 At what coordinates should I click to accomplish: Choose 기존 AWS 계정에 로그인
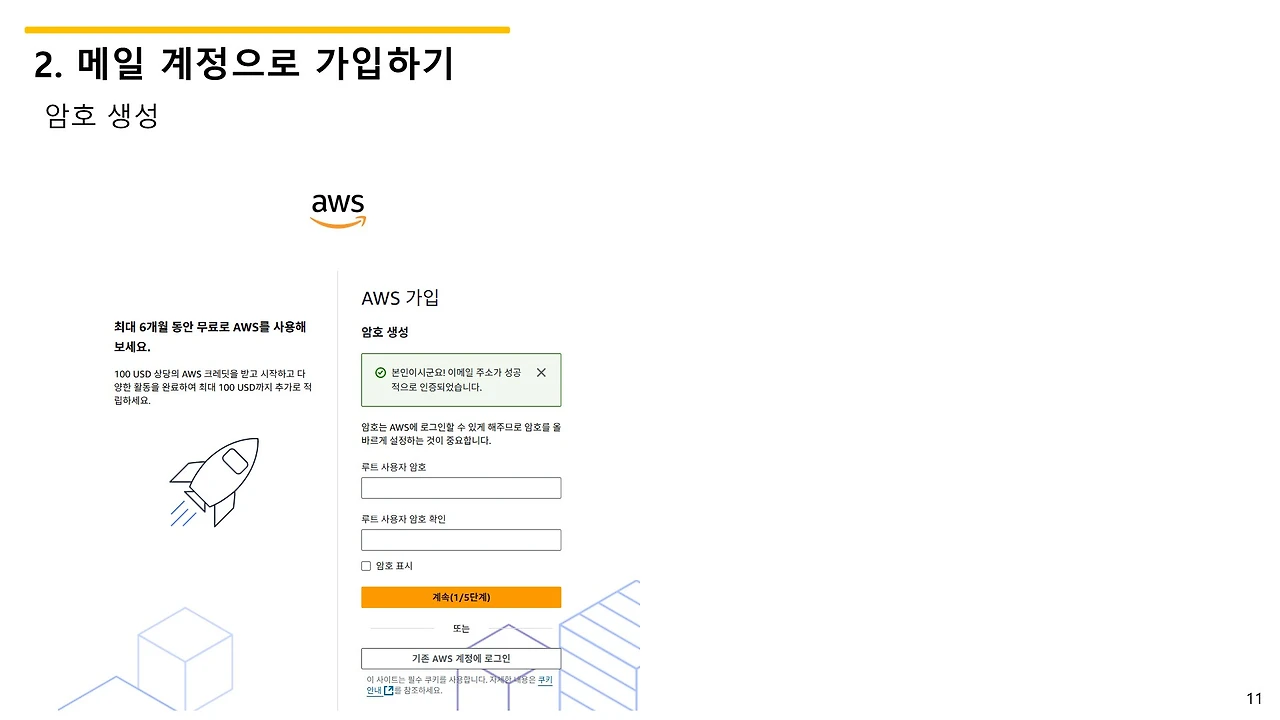pos(461,658)
